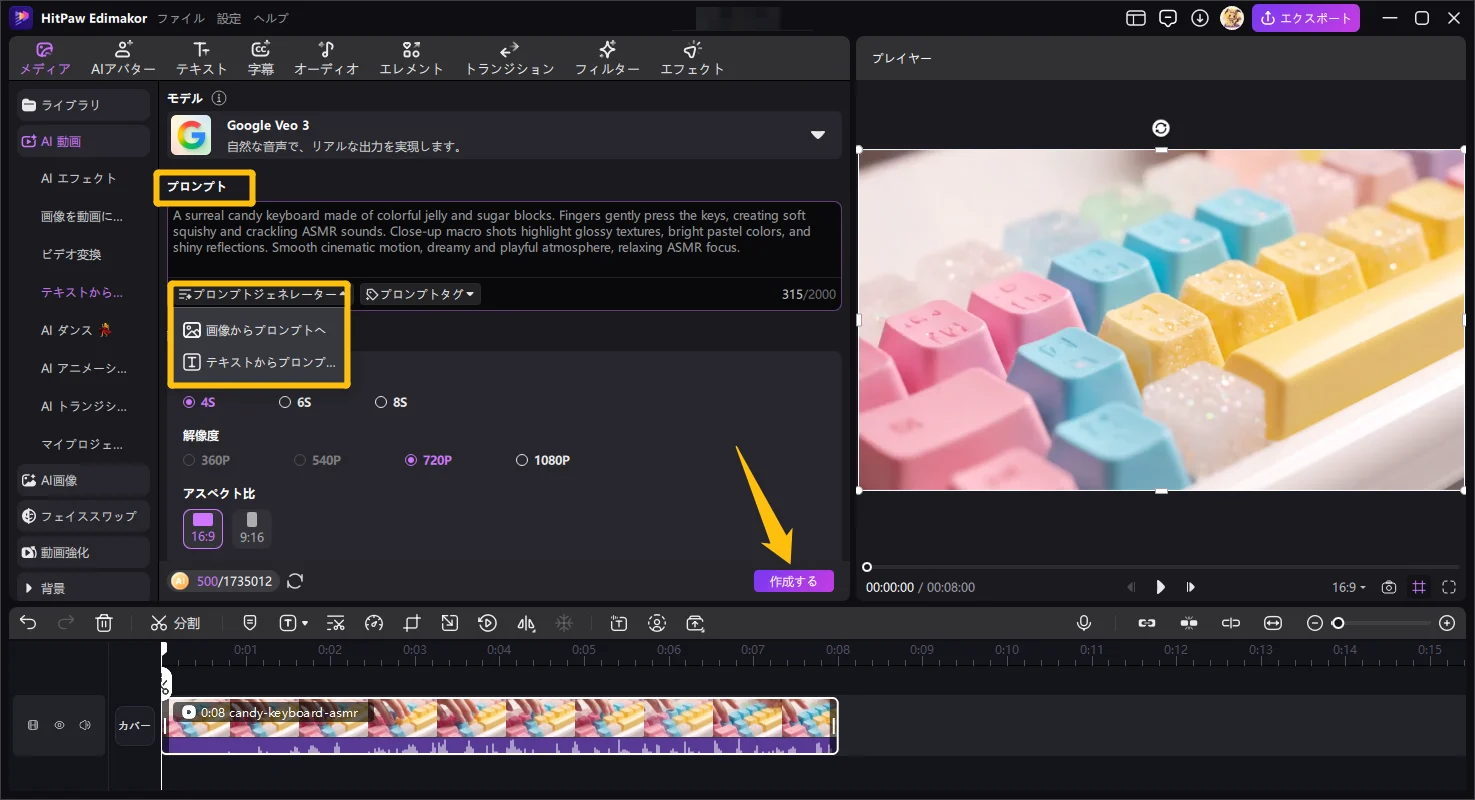Click the undo icon above the timeline
Viewport: 1475px width, 800px height.
27,622
